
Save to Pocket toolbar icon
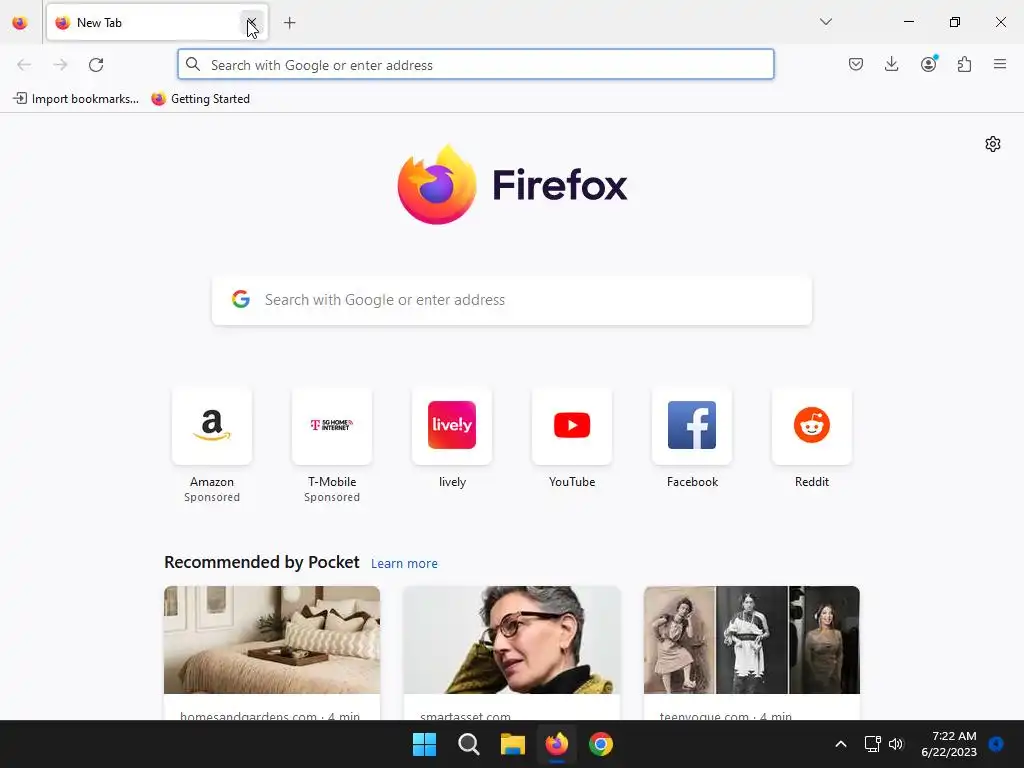(856, 64)
